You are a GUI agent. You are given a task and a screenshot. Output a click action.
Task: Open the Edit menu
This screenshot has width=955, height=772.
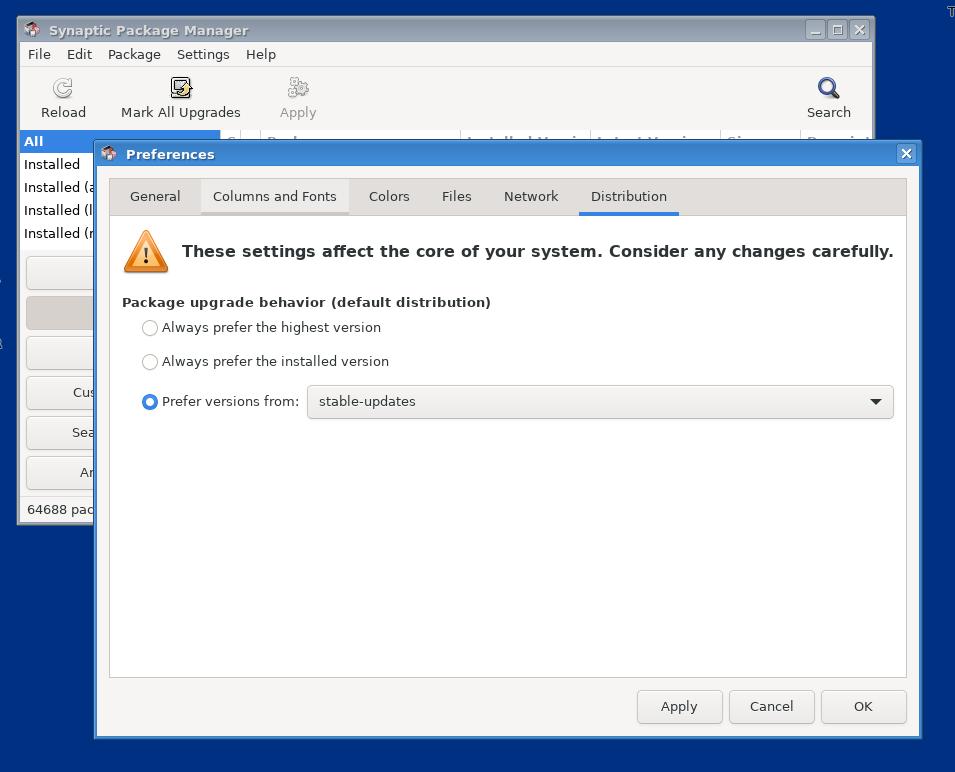click(x=79, y=55)
